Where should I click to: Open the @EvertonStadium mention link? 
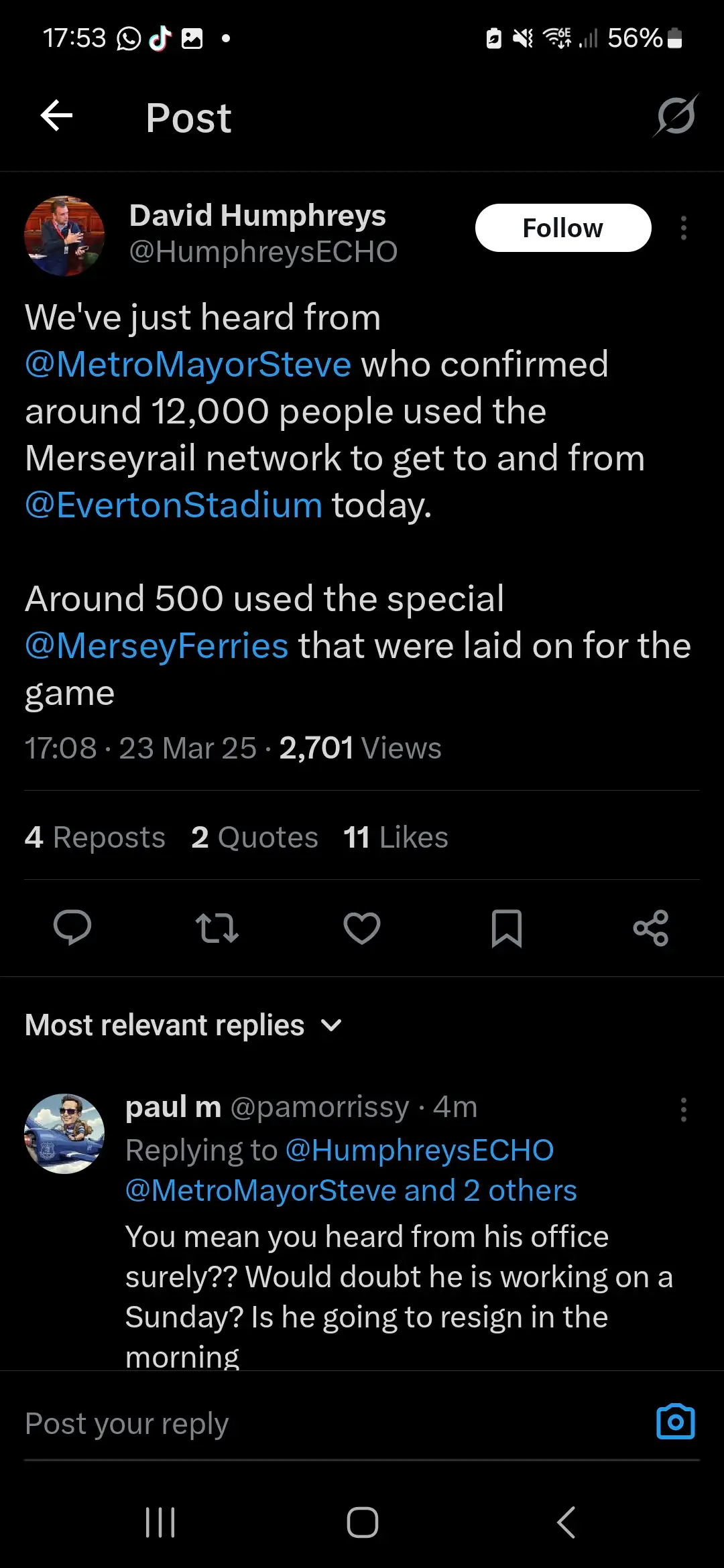(x=174, y=505)
